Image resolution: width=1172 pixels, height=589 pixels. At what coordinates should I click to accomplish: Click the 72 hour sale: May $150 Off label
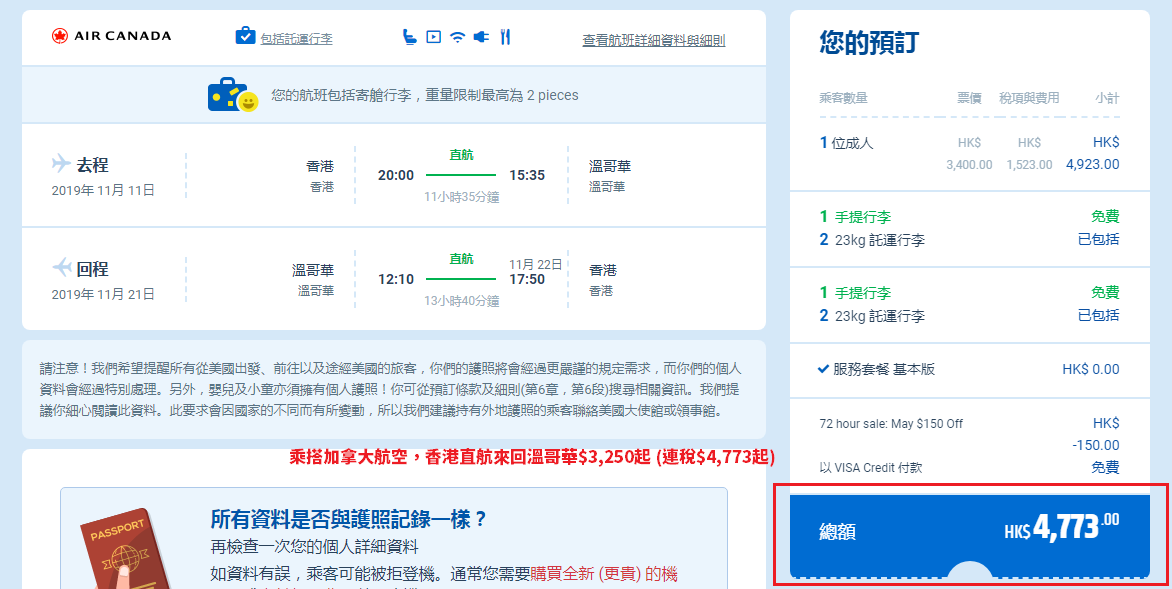click(891, 424)
